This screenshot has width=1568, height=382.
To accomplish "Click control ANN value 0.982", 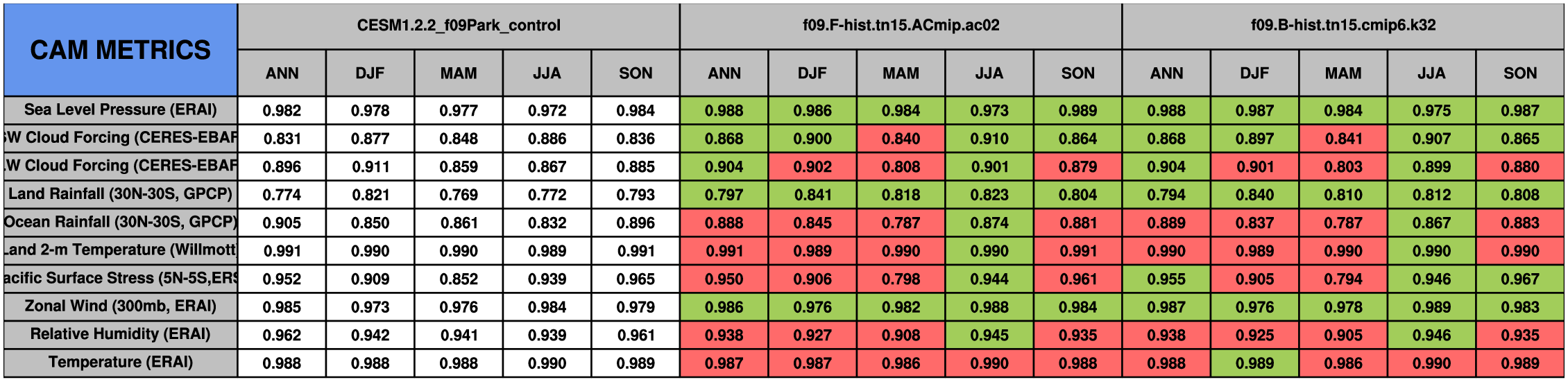I will (282, 110).
